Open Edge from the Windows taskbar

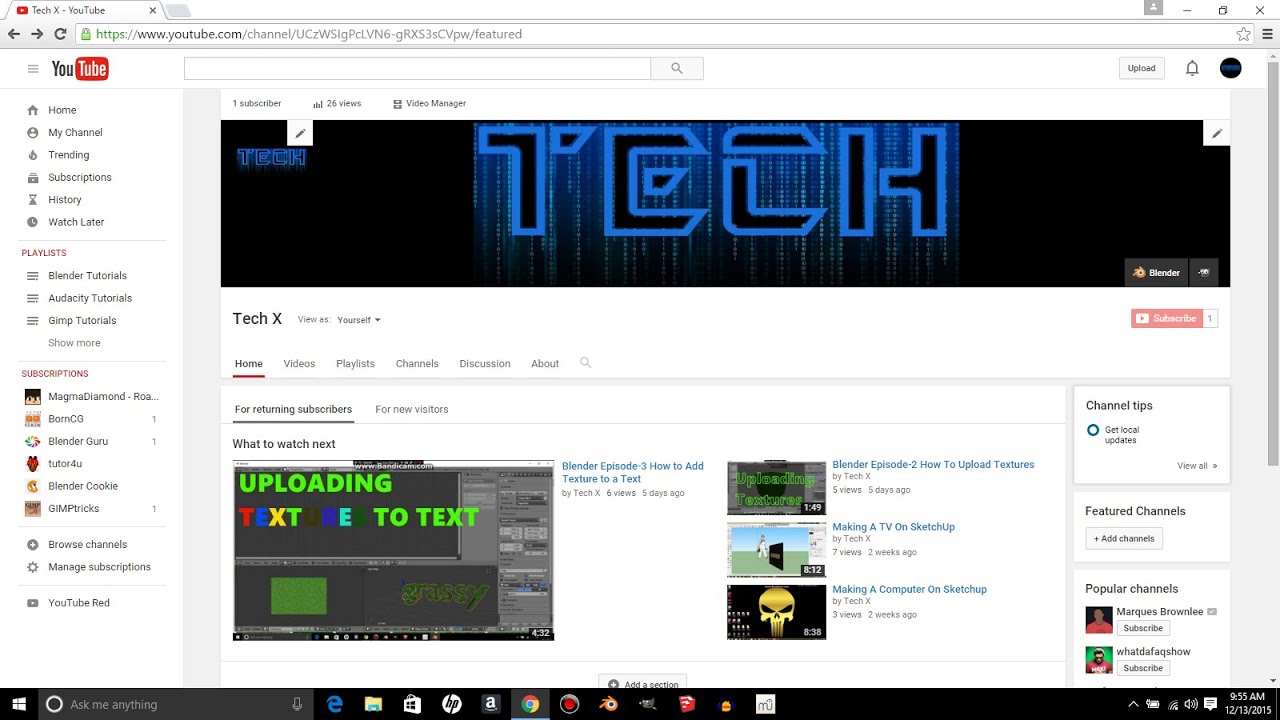pos(335,704)
